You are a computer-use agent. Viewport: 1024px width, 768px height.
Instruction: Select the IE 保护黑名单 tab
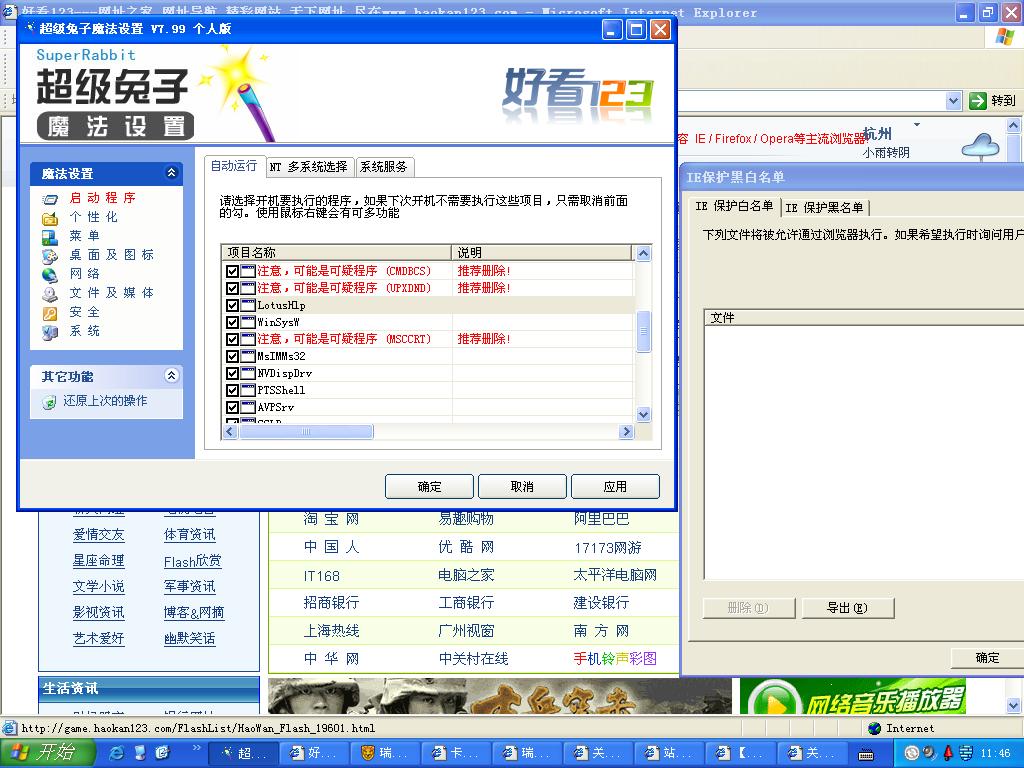pyautogui.click(x=824, y=208)
